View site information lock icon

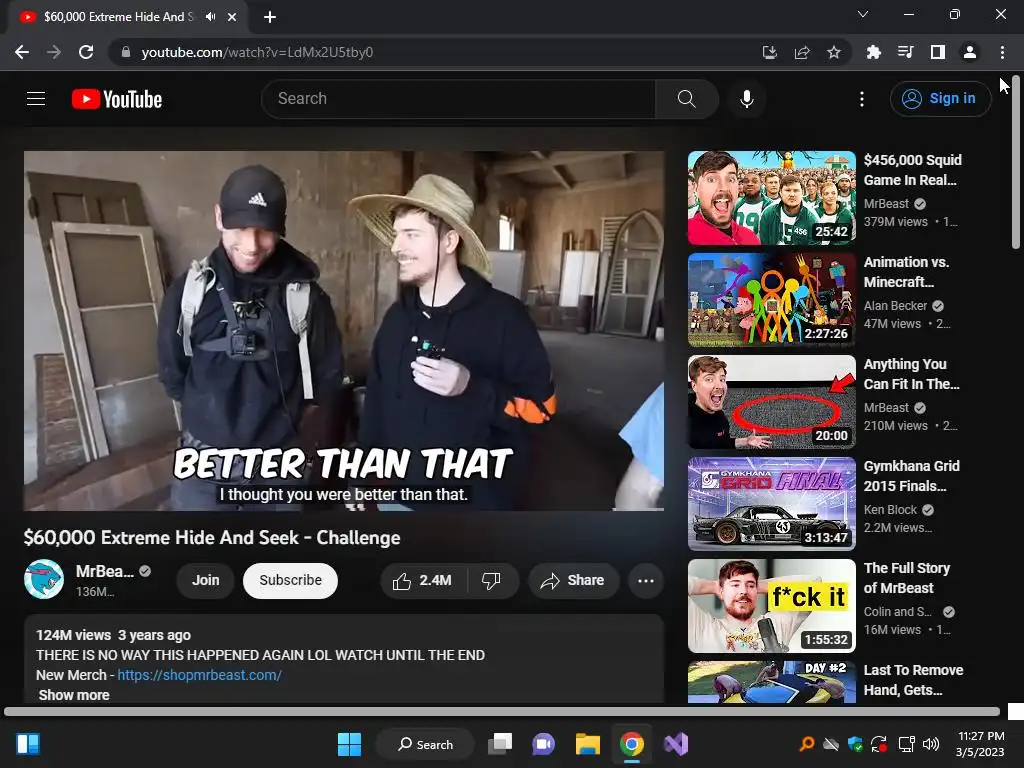[x=126, y=52]
